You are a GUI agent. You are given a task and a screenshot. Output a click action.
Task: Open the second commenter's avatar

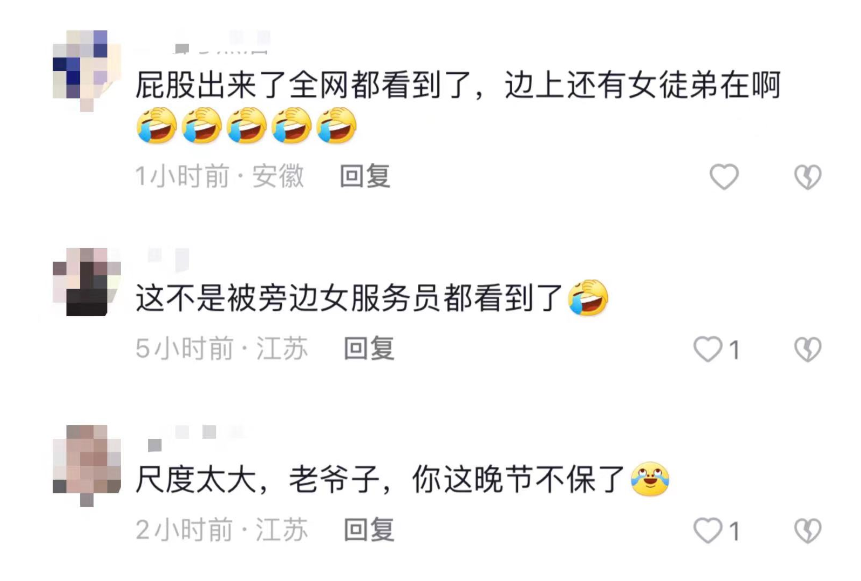point(87,282)
